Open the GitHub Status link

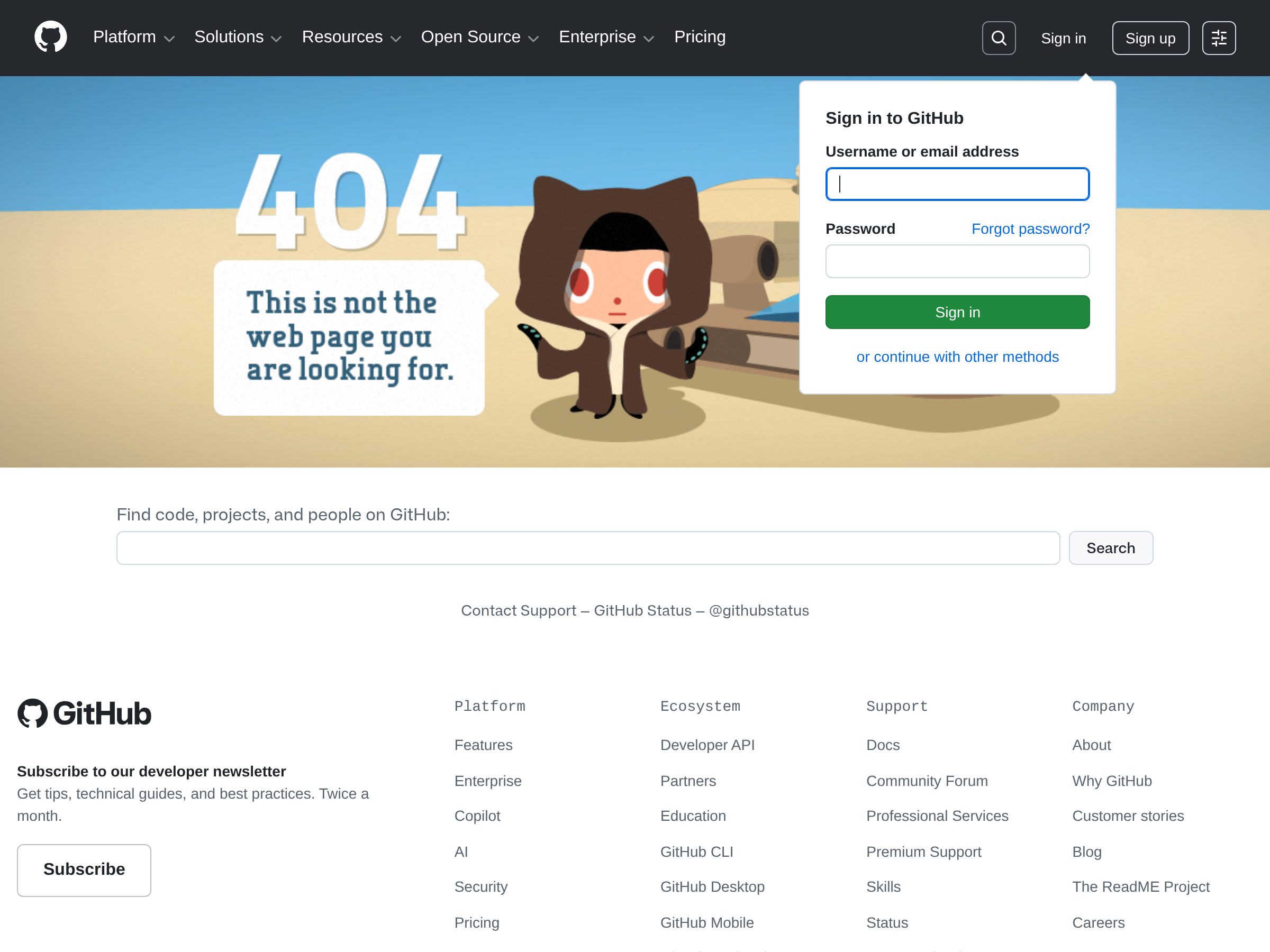coord(642,610)
